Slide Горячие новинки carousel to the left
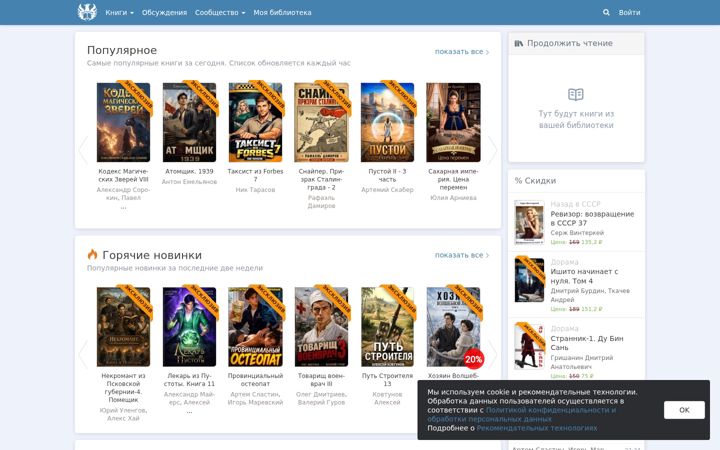Viewport: 720px width, 450px height. coord(83,354)
